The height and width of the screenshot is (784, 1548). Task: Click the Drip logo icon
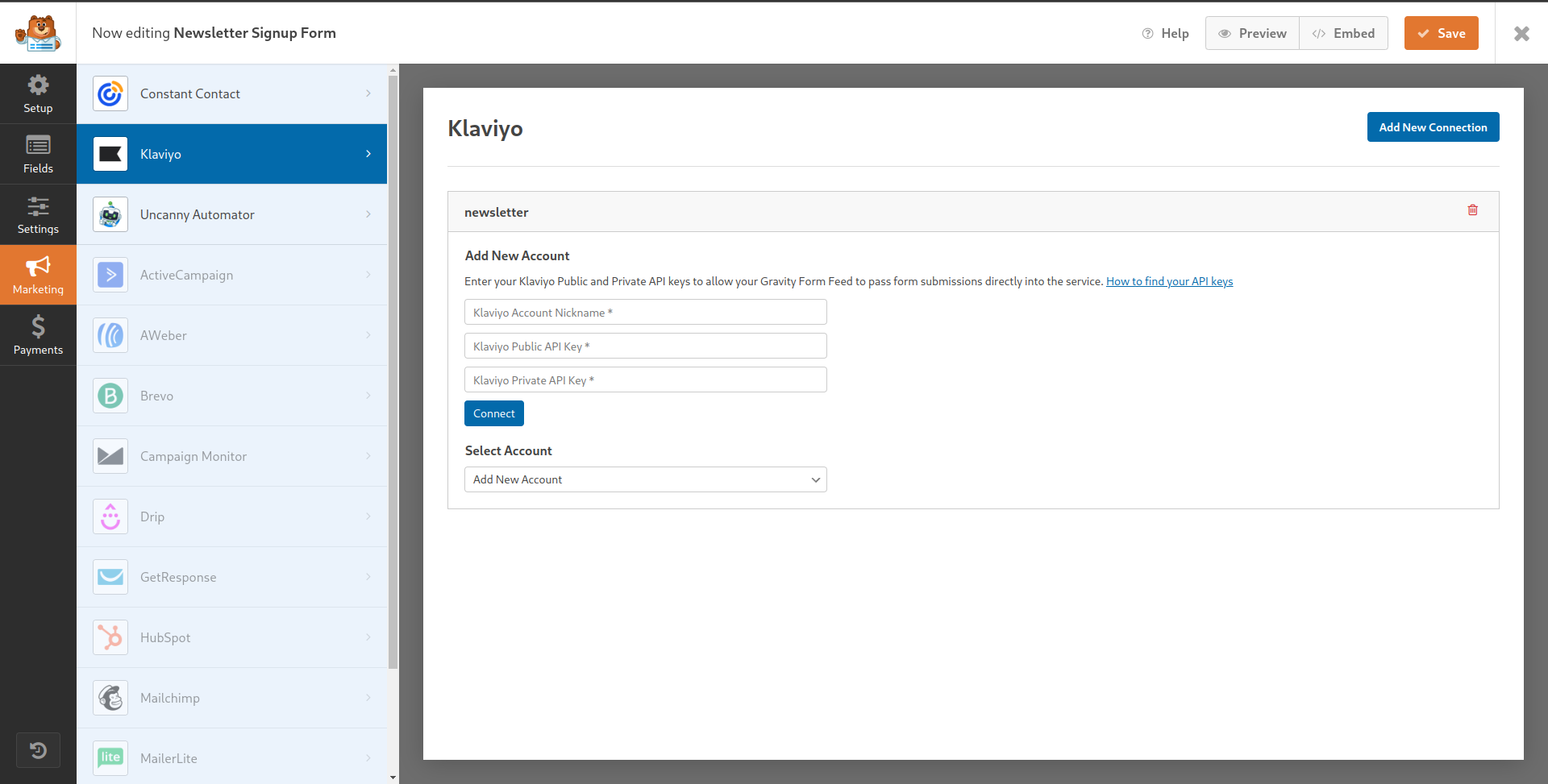click(x=110, y=516)
